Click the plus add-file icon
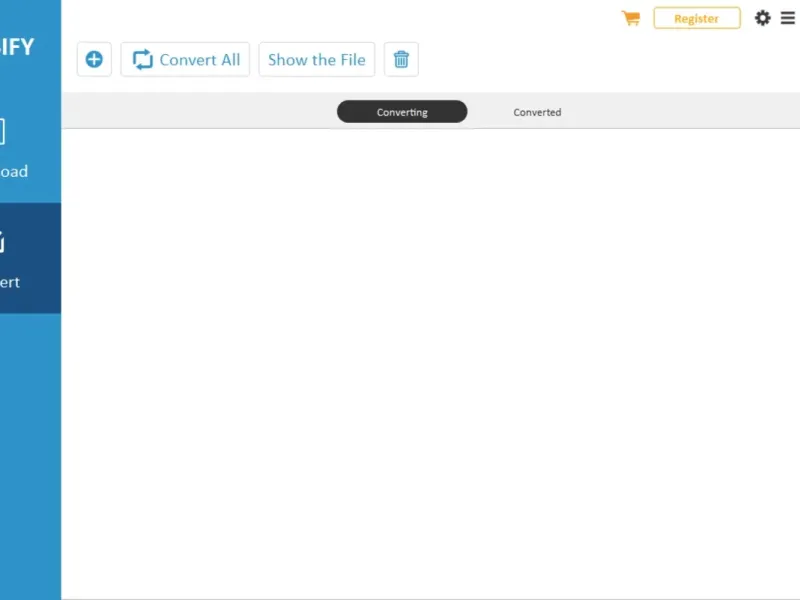 pos(94,59)
